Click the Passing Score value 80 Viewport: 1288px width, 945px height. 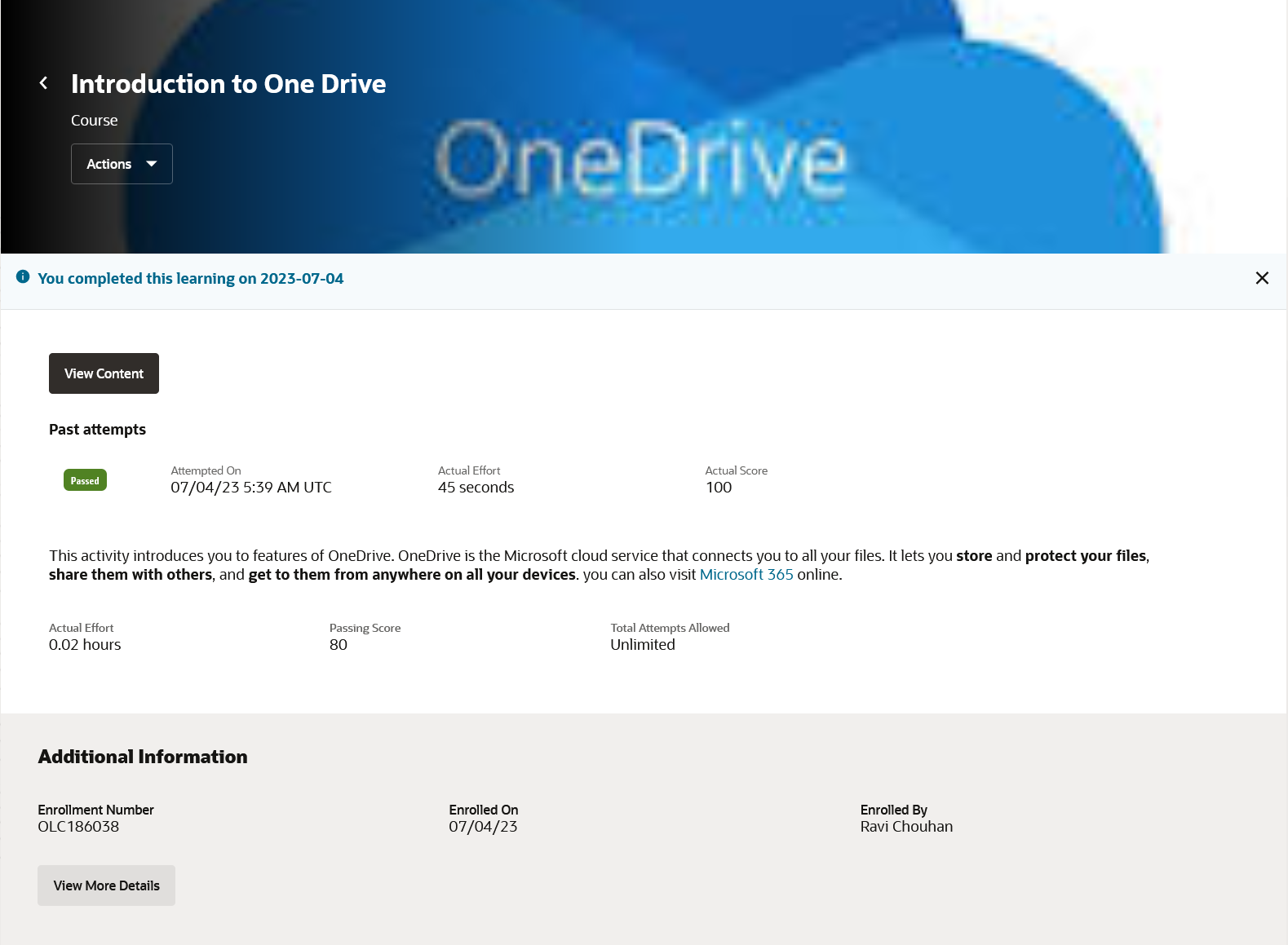point(339,645)
